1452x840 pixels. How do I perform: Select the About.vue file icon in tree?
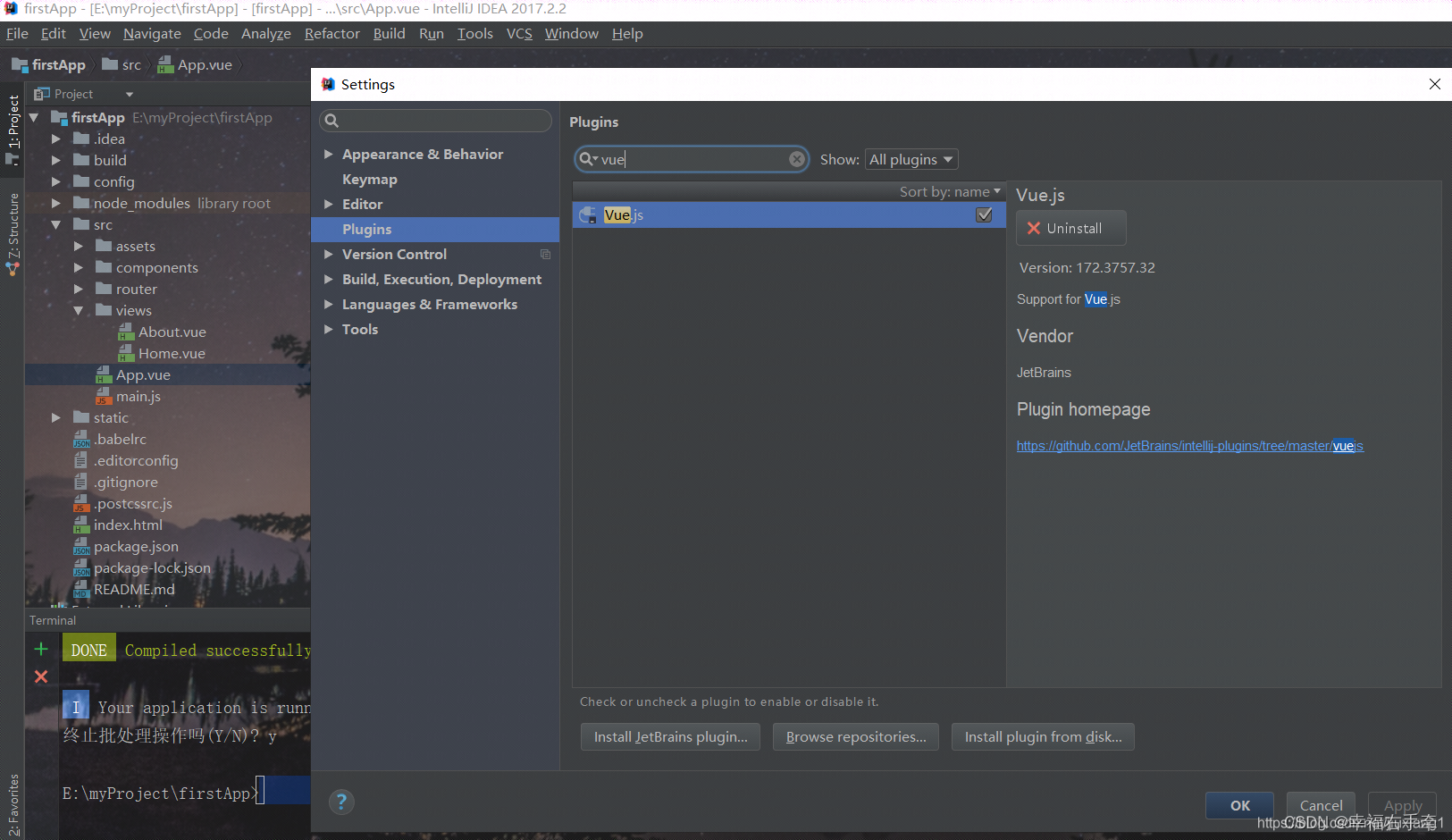click(x=126, y=332)
